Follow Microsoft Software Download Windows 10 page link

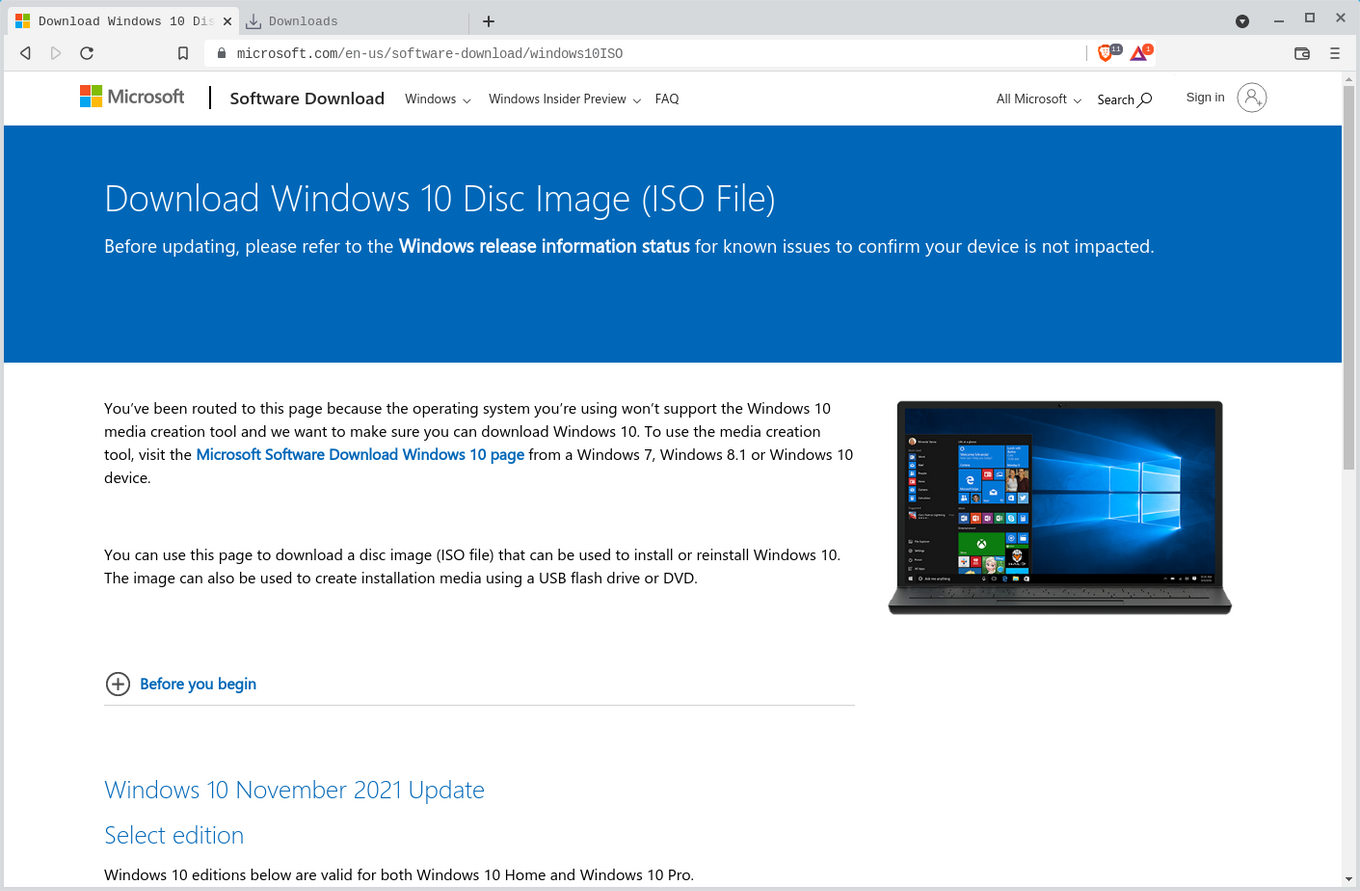[x=360, y=454]
